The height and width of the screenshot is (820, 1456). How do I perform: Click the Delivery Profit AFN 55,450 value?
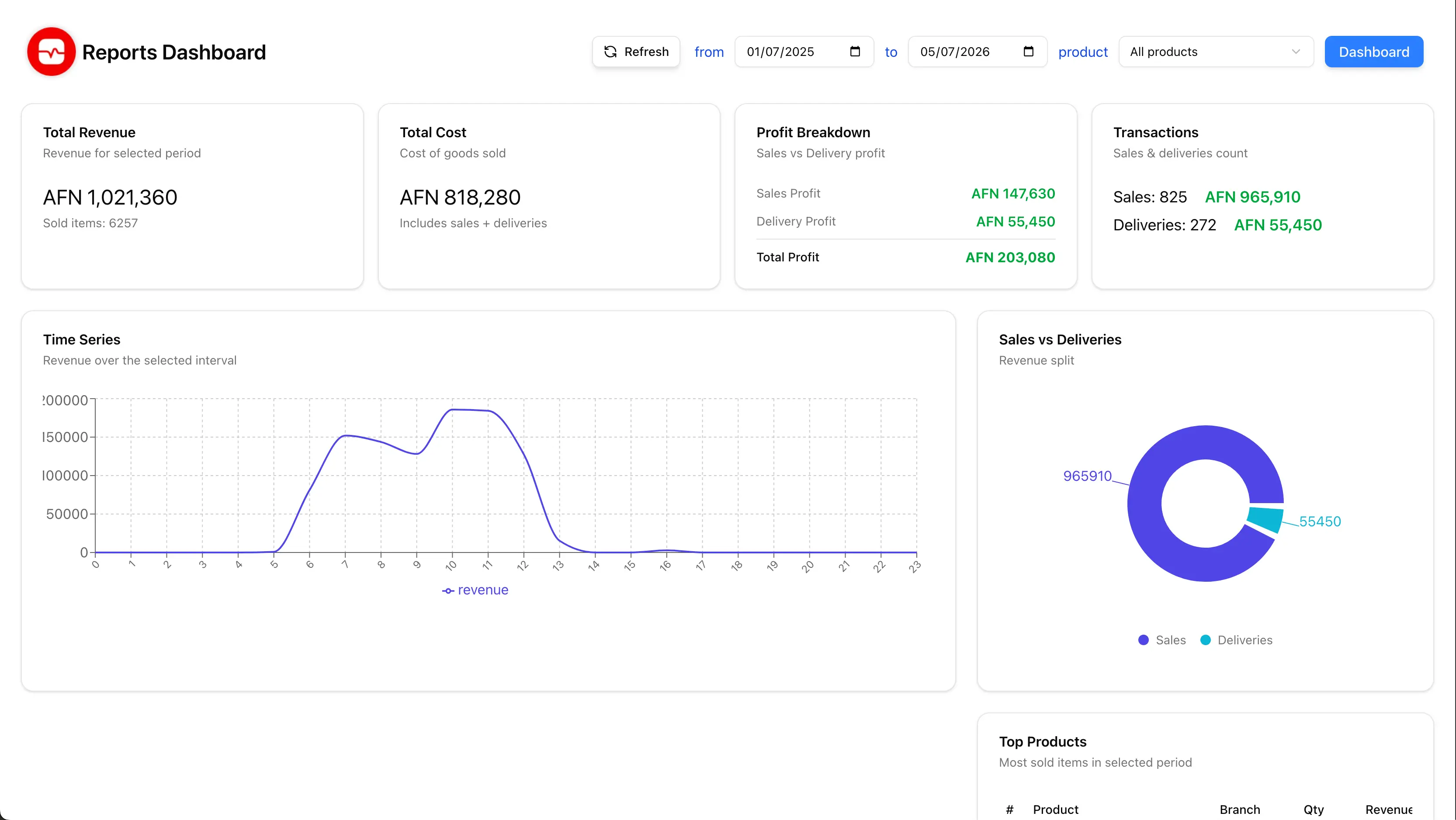[1015, 222]
